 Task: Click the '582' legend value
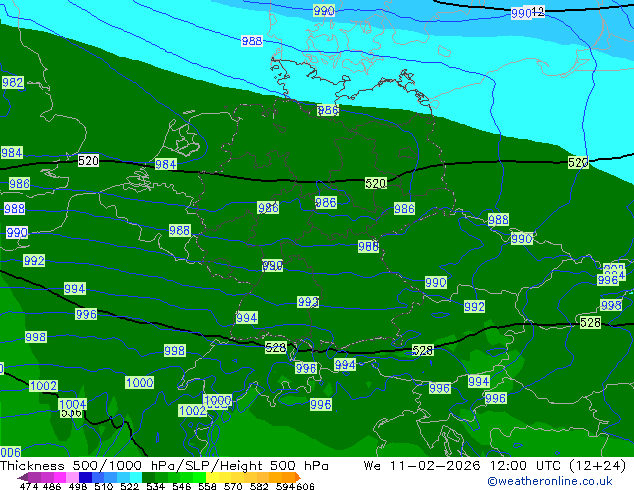[x=259, y=486]
